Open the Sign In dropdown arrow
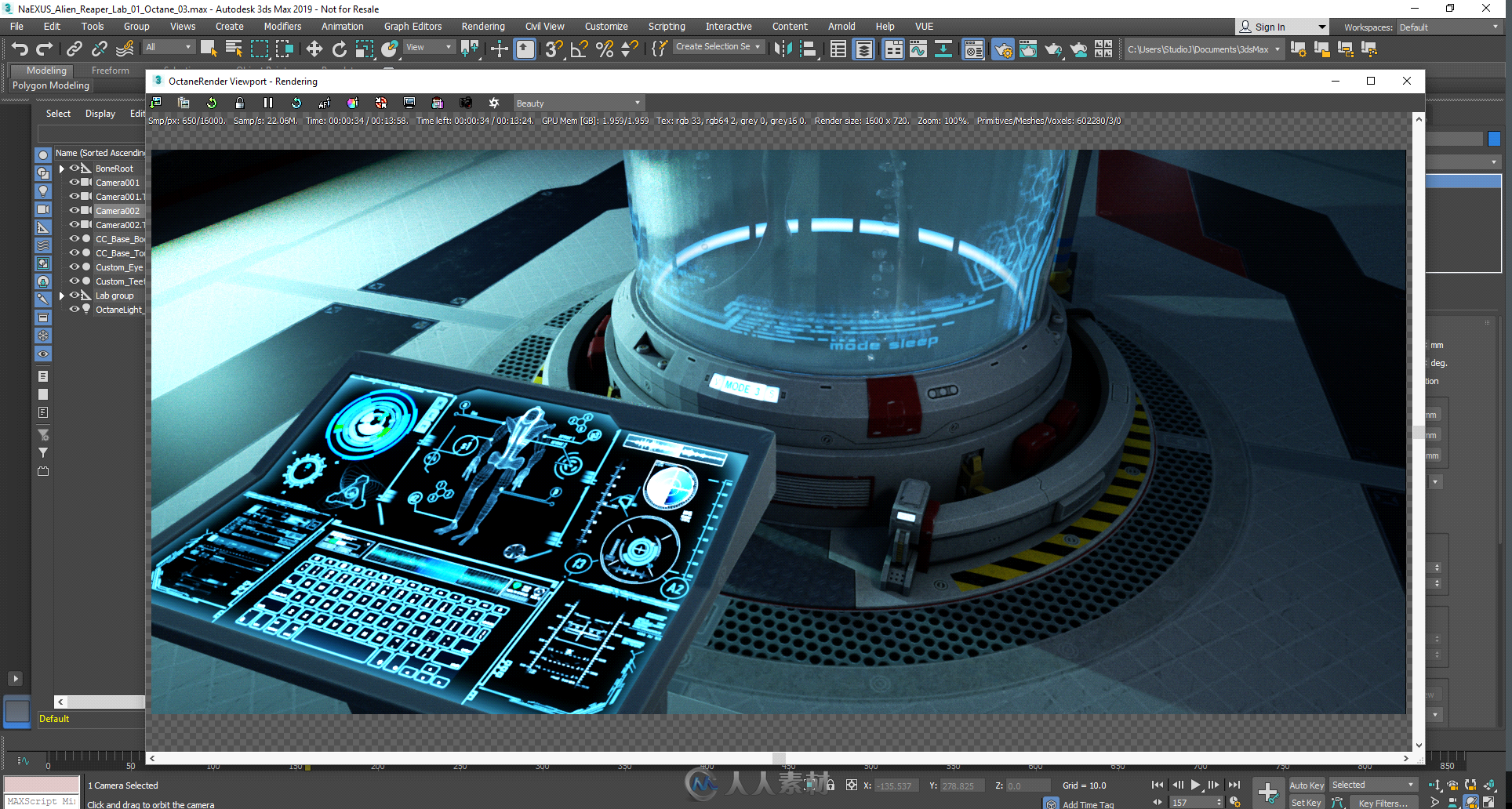 [1321, 27]
